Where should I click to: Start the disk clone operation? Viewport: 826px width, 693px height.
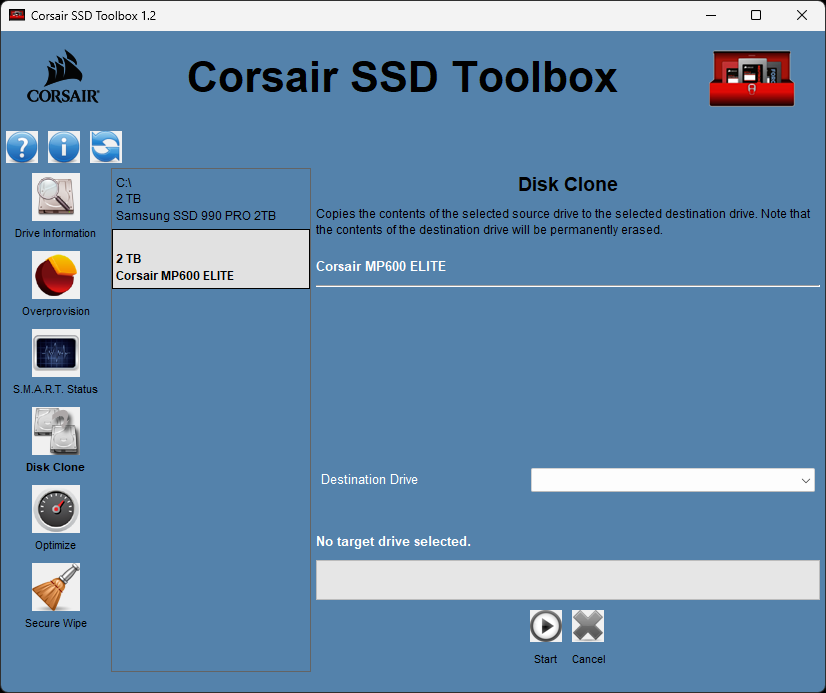[x=545, y=626]
